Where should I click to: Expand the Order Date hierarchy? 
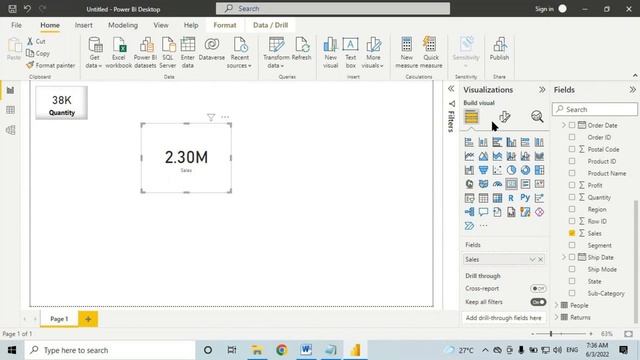(x=564, y=125)
